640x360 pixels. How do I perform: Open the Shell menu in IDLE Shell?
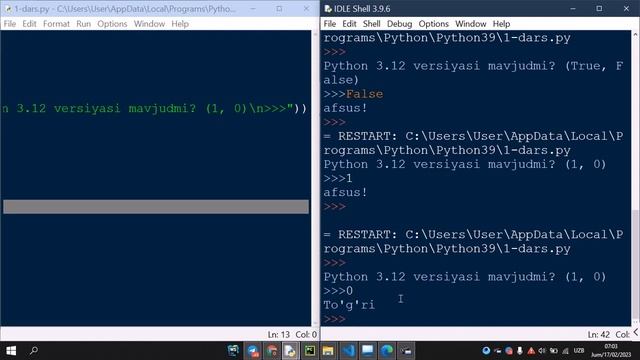[371, 24]
